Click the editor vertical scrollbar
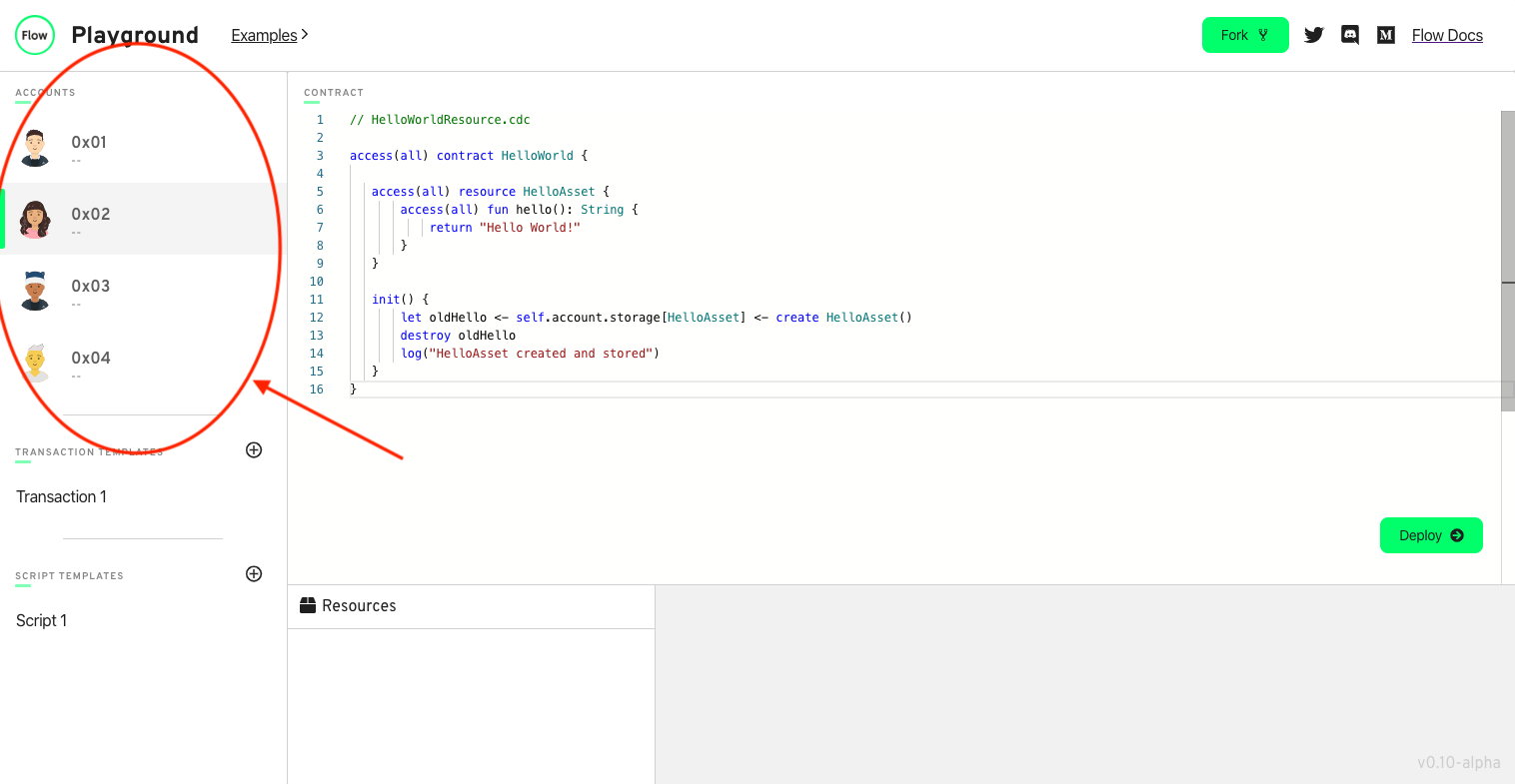 [1508, 261]
